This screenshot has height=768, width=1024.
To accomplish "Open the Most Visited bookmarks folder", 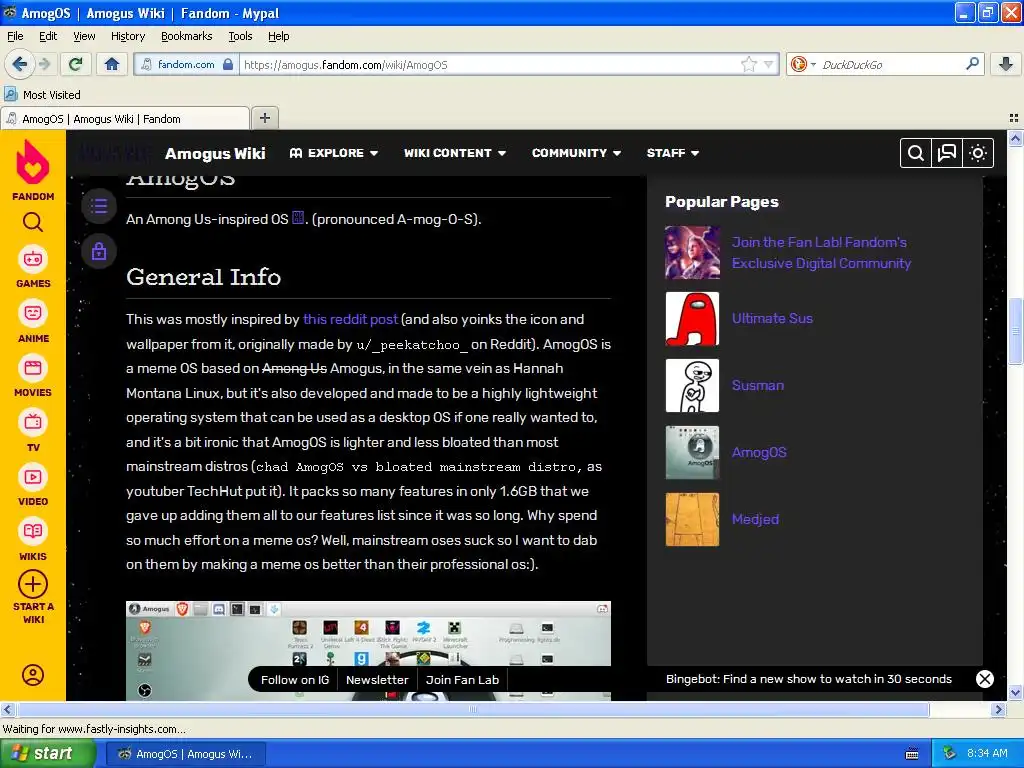I will 43,95.
